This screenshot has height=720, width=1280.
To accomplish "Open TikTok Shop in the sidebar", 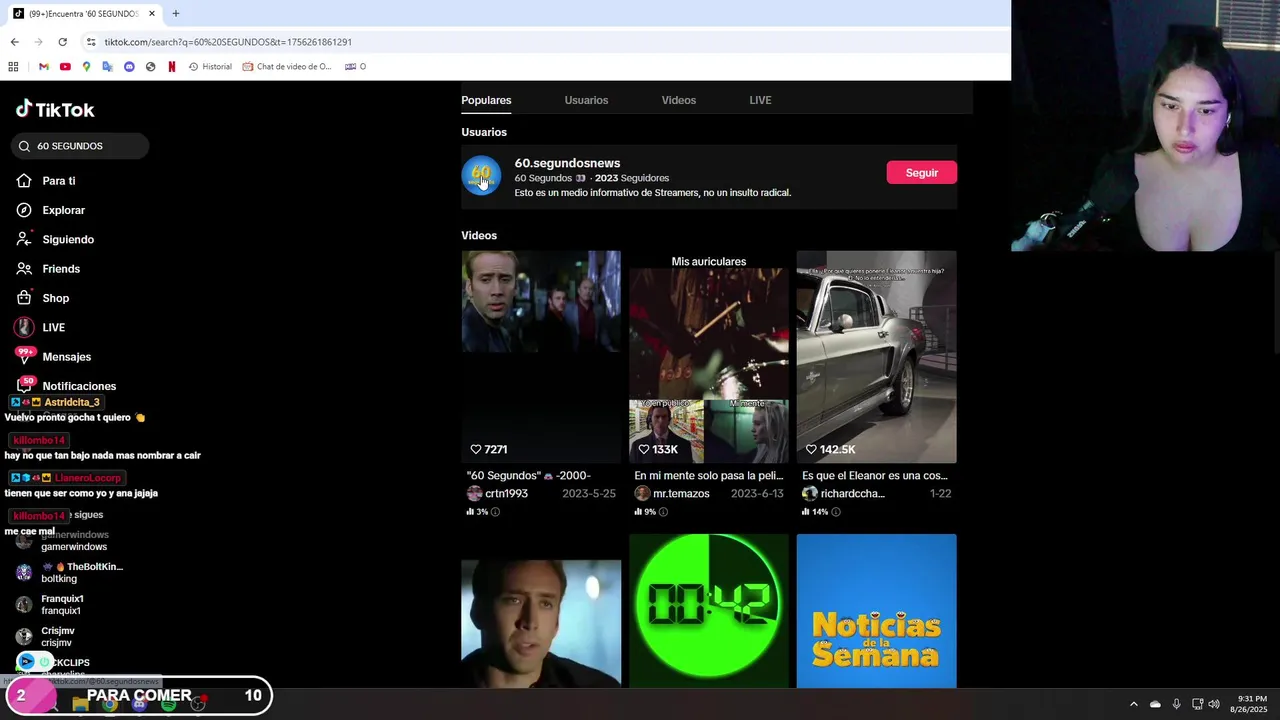I will tap(43, 298).
